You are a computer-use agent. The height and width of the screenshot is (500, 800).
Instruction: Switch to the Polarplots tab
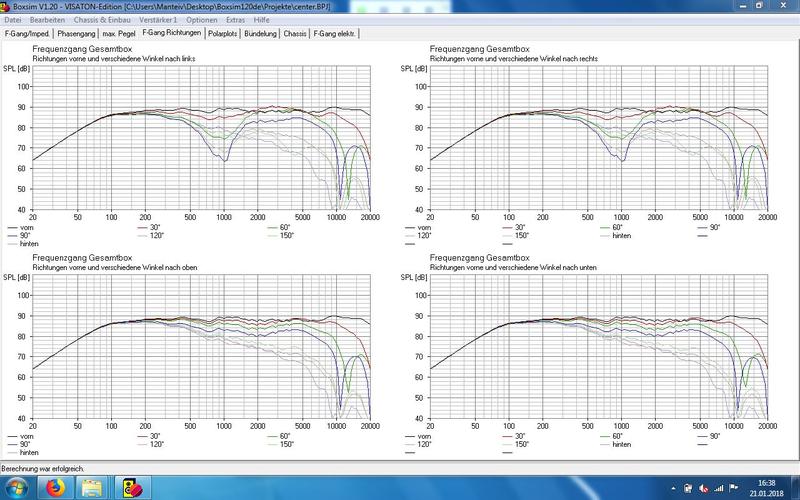coord(223,33)
